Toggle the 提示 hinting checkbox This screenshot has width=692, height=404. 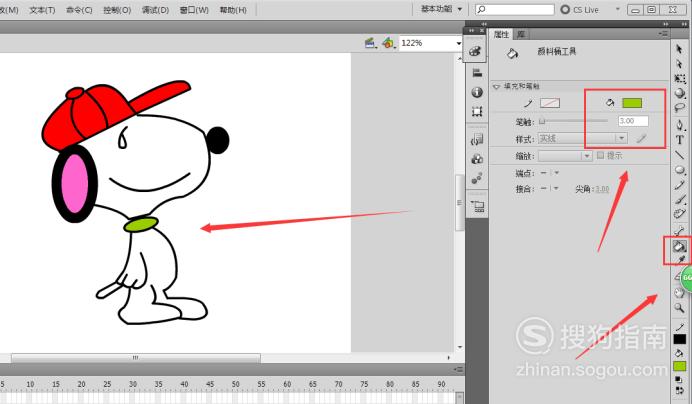[x=600, y=155]
